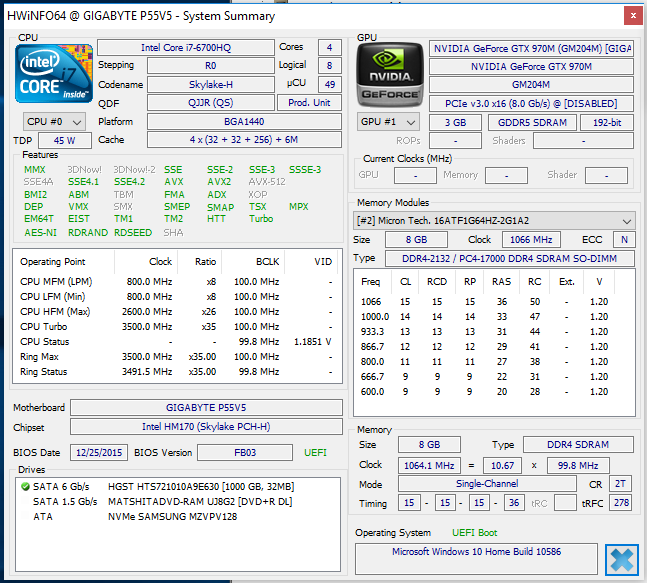Click the 45 W TDP value
Image resolution: width=647 pixels, height=583 pixels.
65,140
